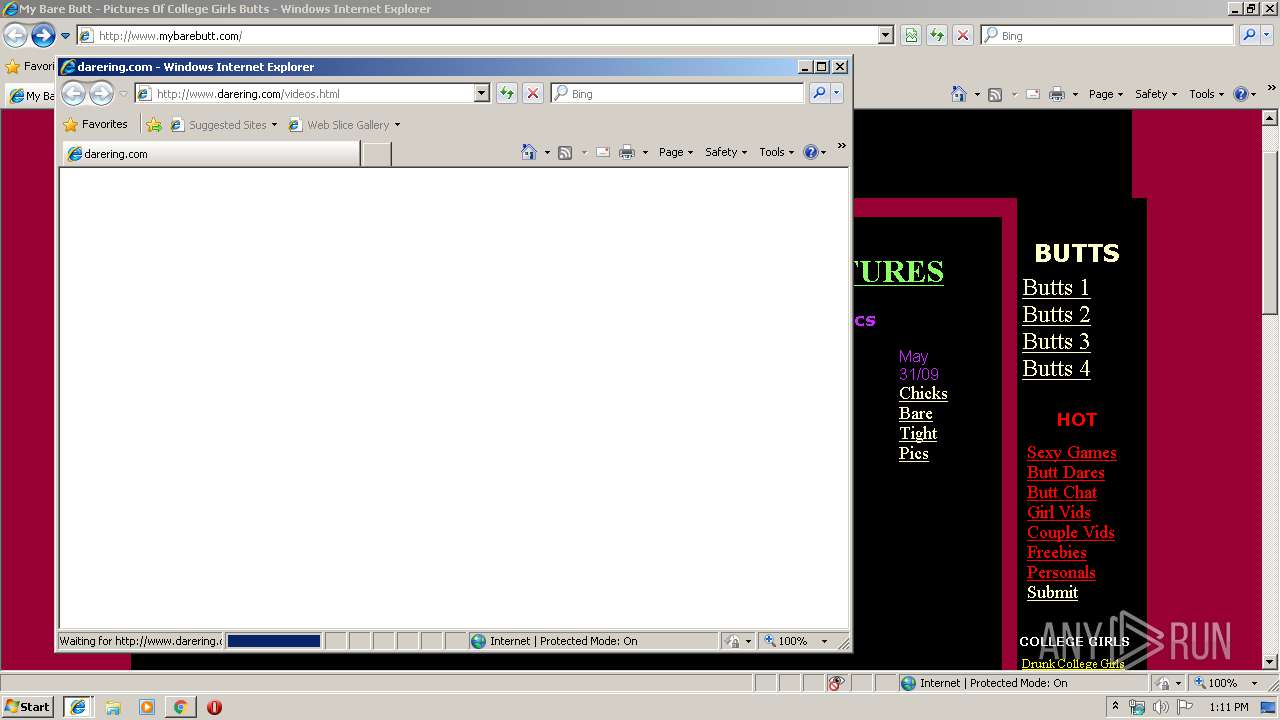Open Butts 2 link

(1056, 315)
